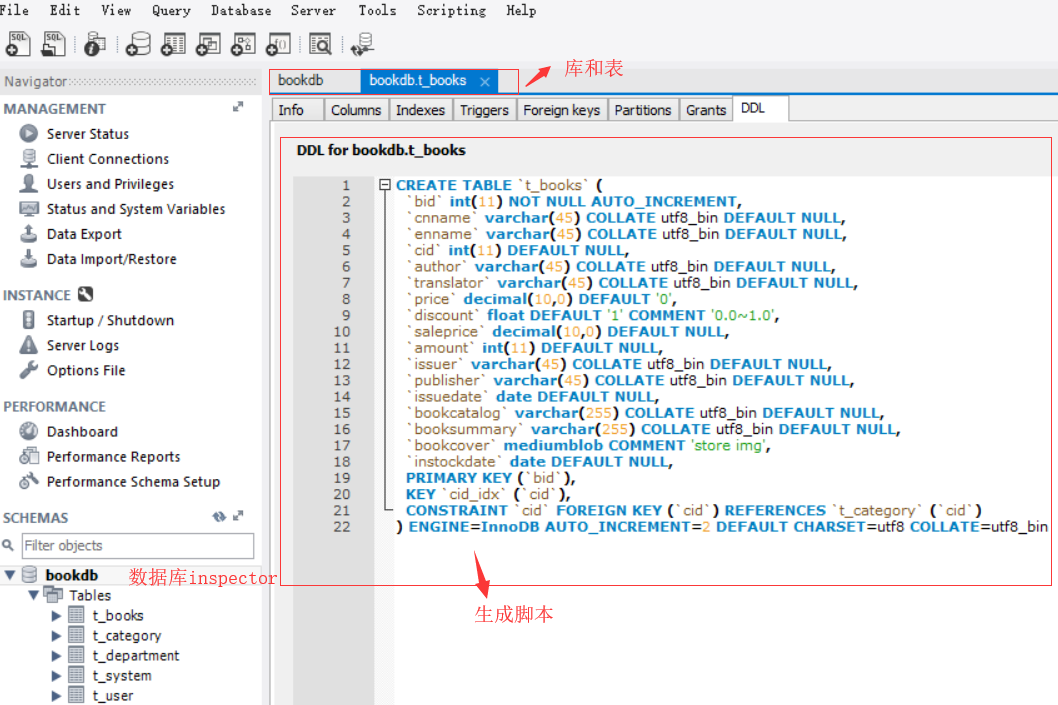Create a new schema

coord(137,44)
